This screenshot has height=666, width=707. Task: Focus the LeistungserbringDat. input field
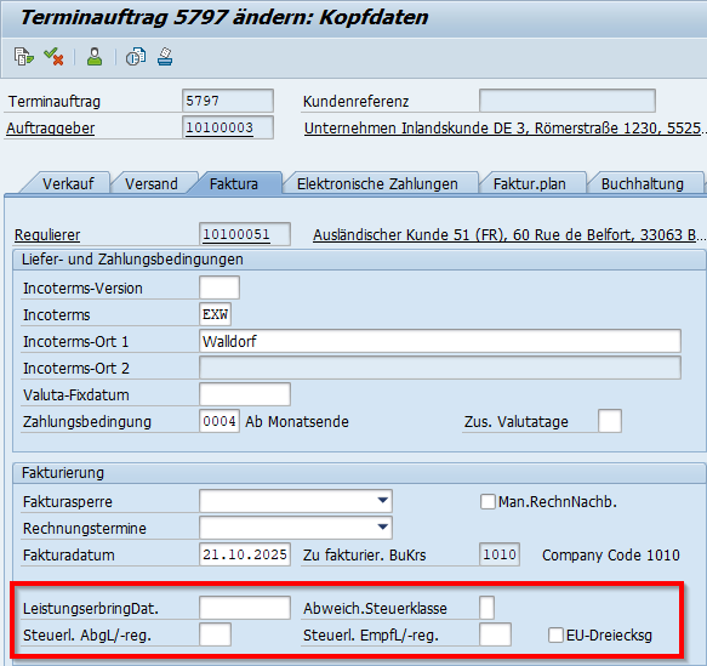244,608
